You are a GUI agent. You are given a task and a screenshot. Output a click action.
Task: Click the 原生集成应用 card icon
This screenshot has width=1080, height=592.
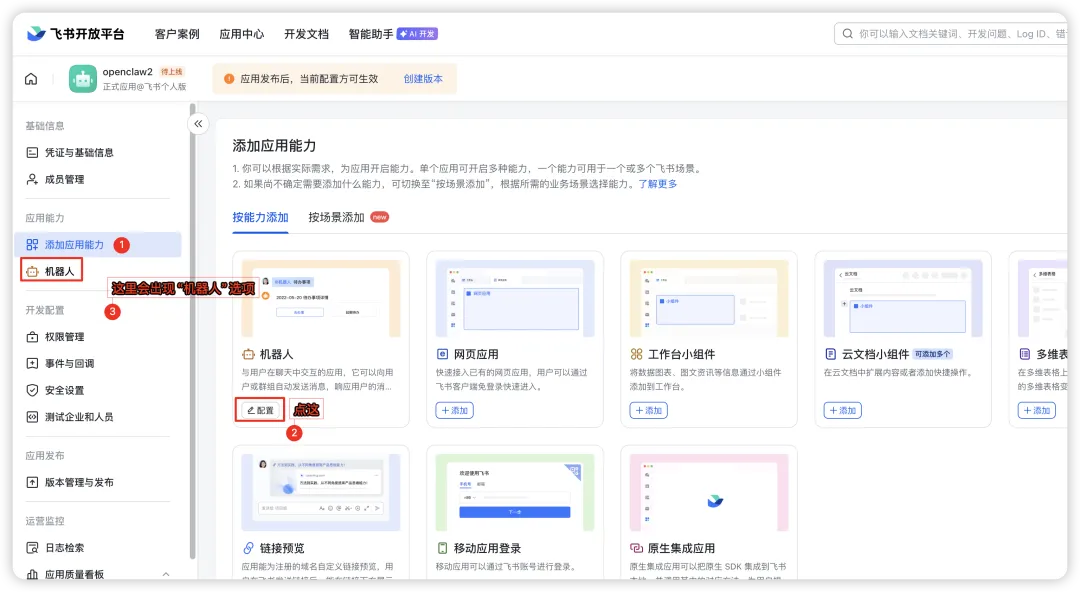pyautogui.click(x=636, y=548)
